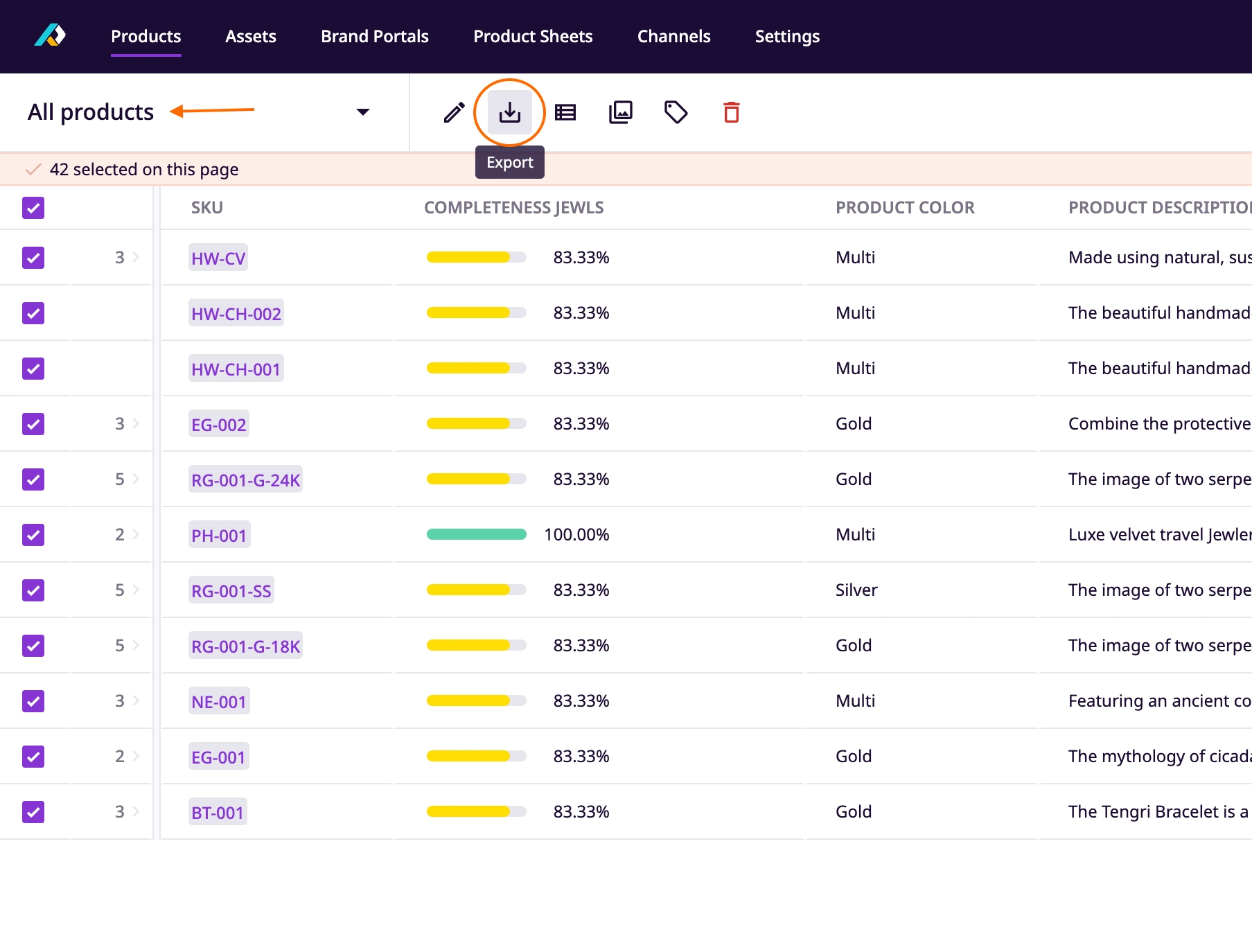Open the Products tab
This screenshot has width=1252, height=952.
pos(146,36)
